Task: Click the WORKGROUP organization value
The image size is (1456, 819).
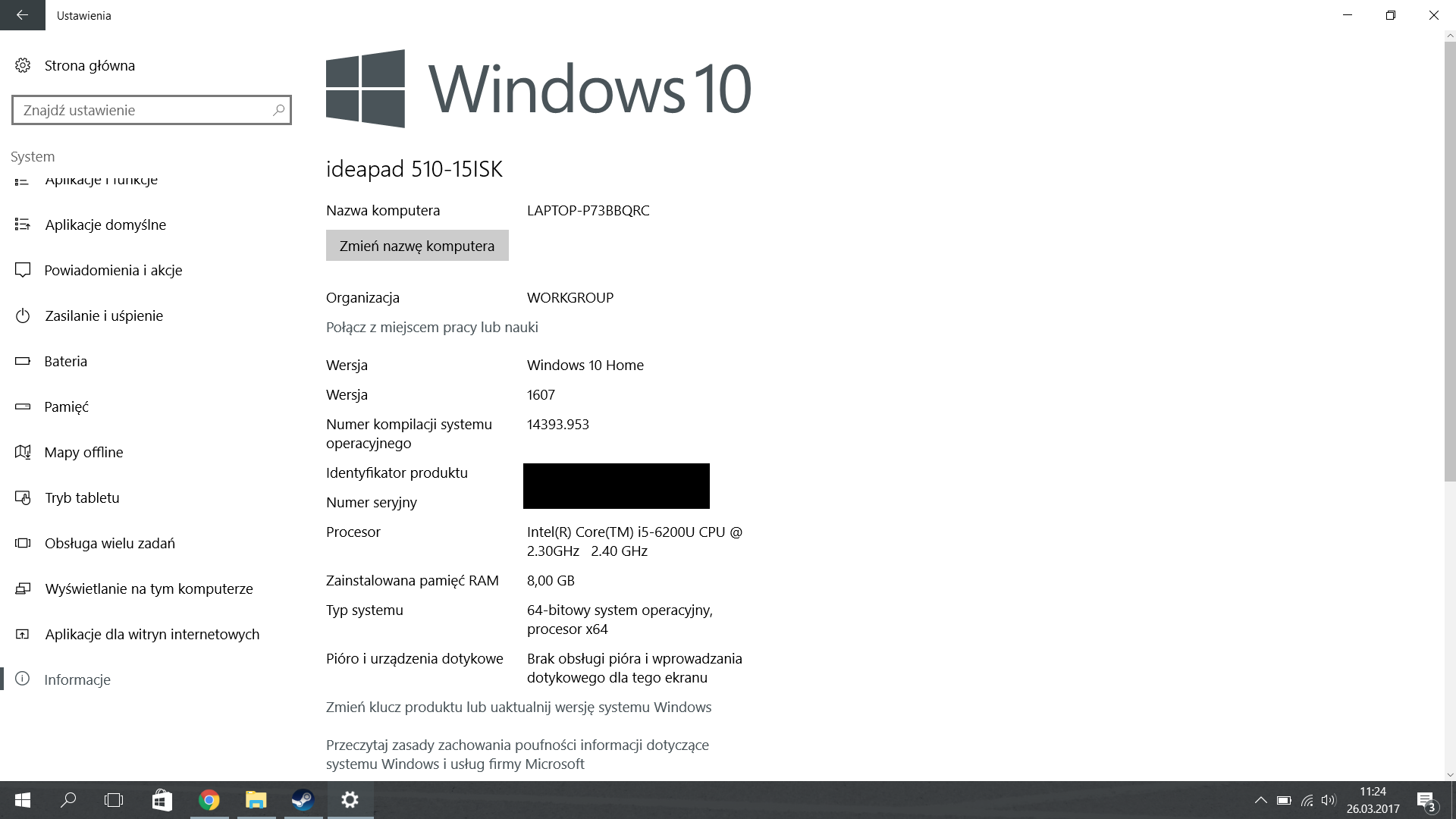Action: point(570,297)
